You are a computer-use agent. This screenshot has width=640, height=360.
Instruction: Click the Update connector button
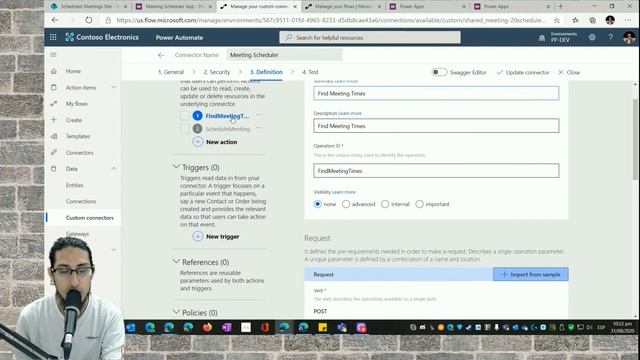tap(523, 72)
